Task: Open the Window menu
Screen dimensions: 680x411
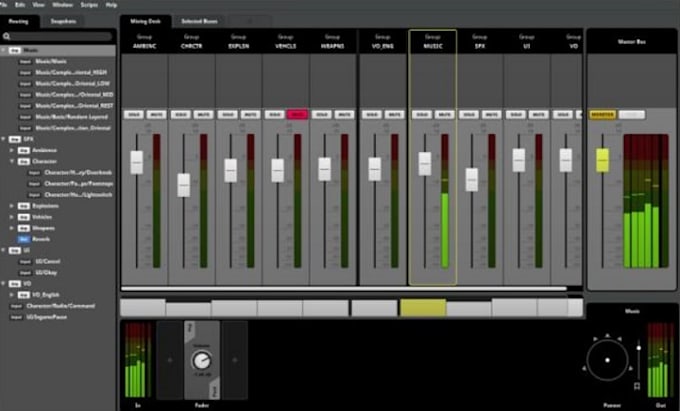Action: [62, 5]
